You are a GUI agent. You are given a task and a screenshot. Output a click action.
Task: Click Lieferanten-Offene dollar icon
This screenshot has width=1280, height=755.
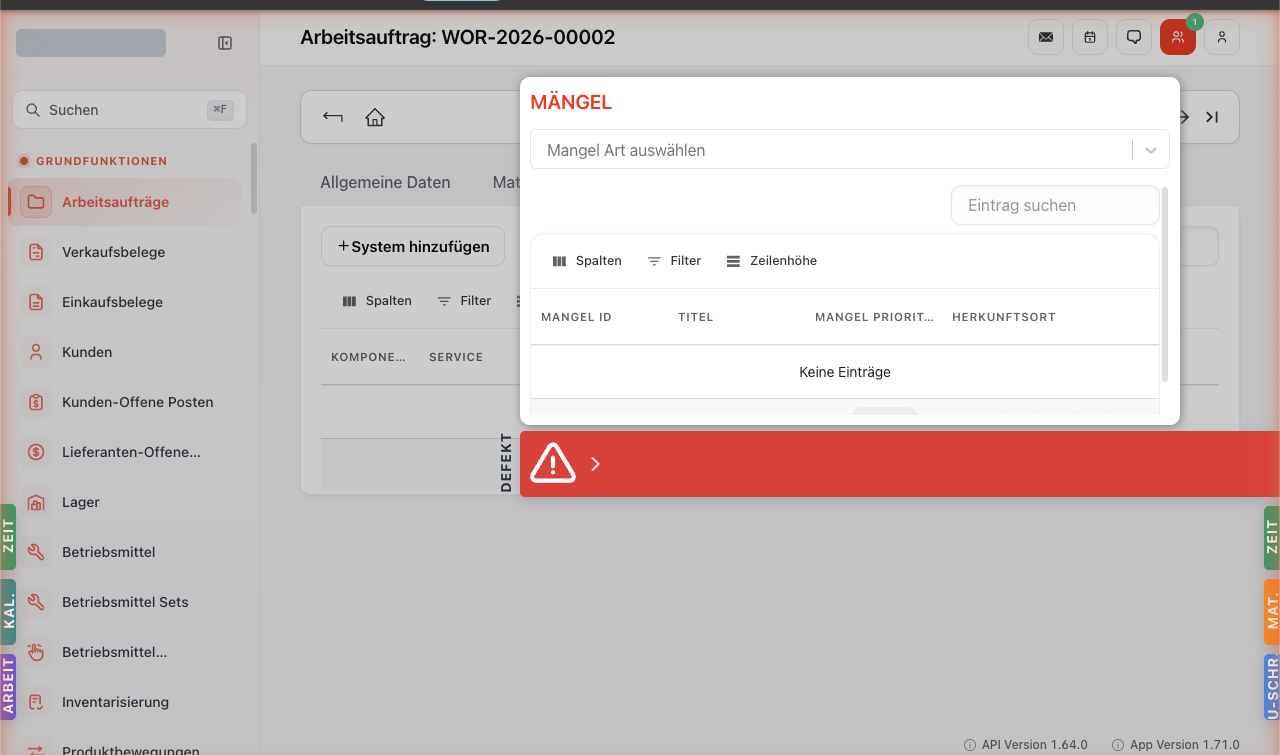click(37, 452)
